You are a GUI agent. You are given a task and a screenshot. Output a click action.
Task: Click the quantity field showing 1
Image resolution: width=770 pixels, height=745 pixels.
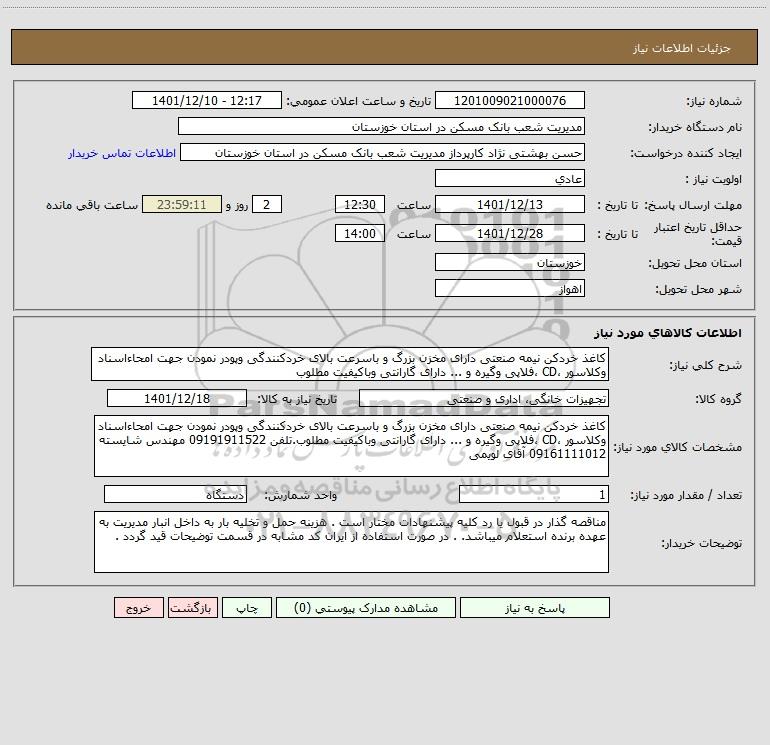534,495
